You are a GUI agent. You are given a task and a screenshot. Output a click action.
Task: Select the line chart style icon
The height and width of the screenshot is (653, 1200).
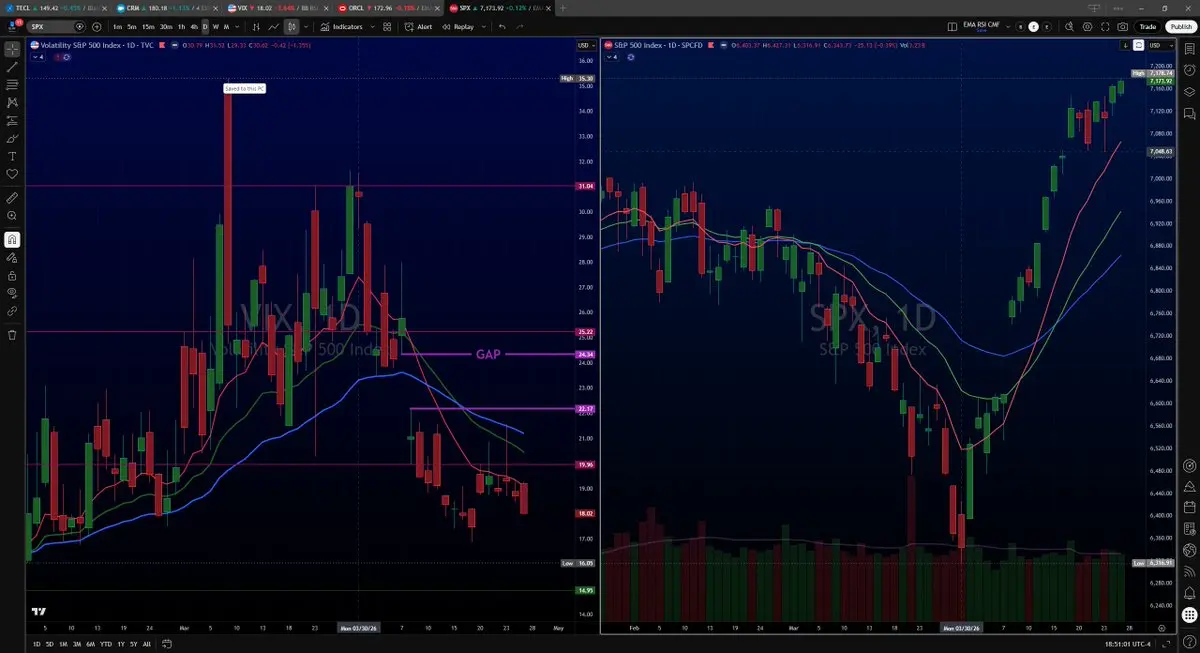pyautogui.click(x=273, y=27)
